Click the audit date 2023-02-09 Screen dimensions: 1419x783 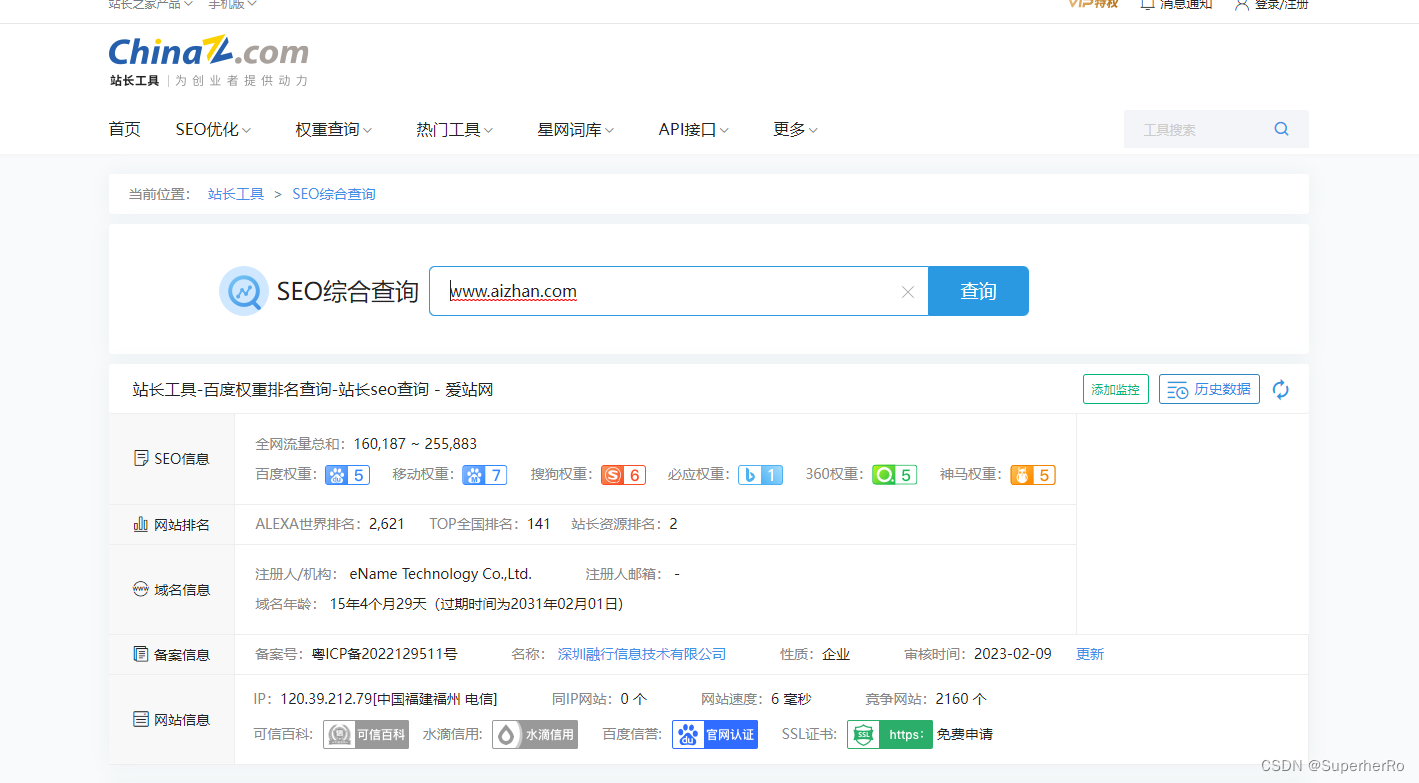tap(1012, 654)
